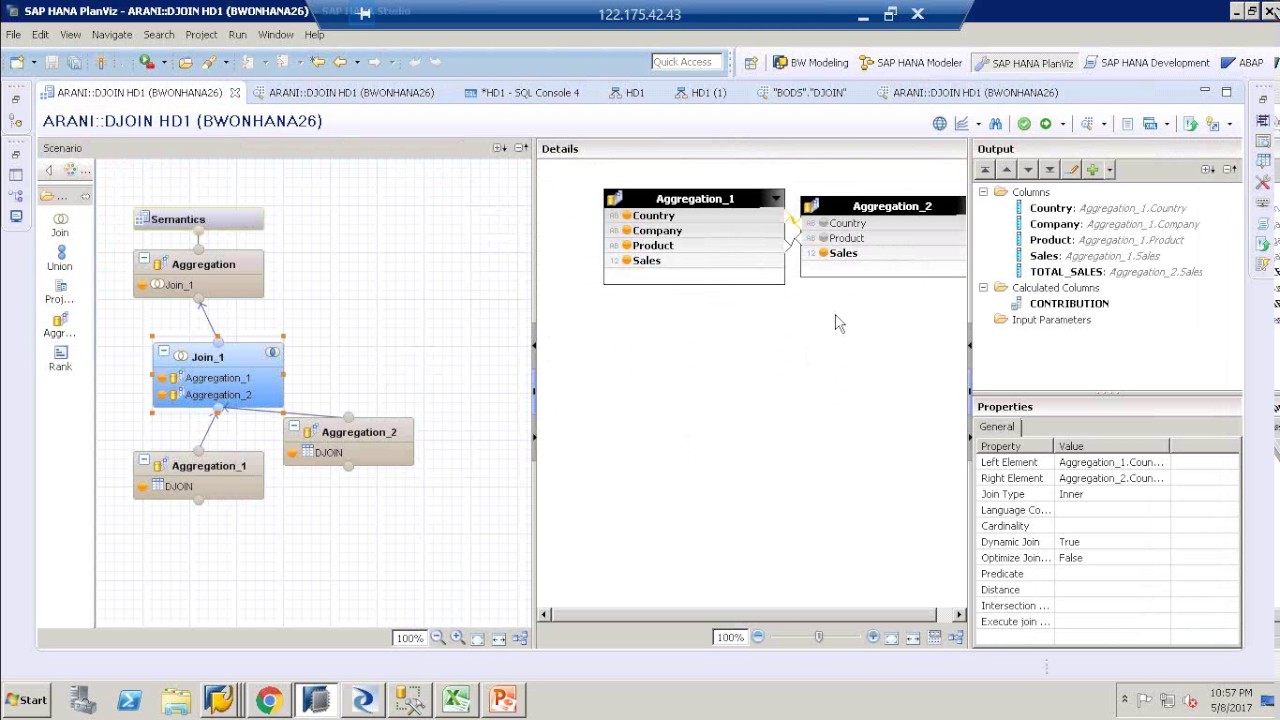The width and height of the screenshot is (1280, 720).
Task: Open the New wizard dropdown arrow
Action: (x=33, y=62)
